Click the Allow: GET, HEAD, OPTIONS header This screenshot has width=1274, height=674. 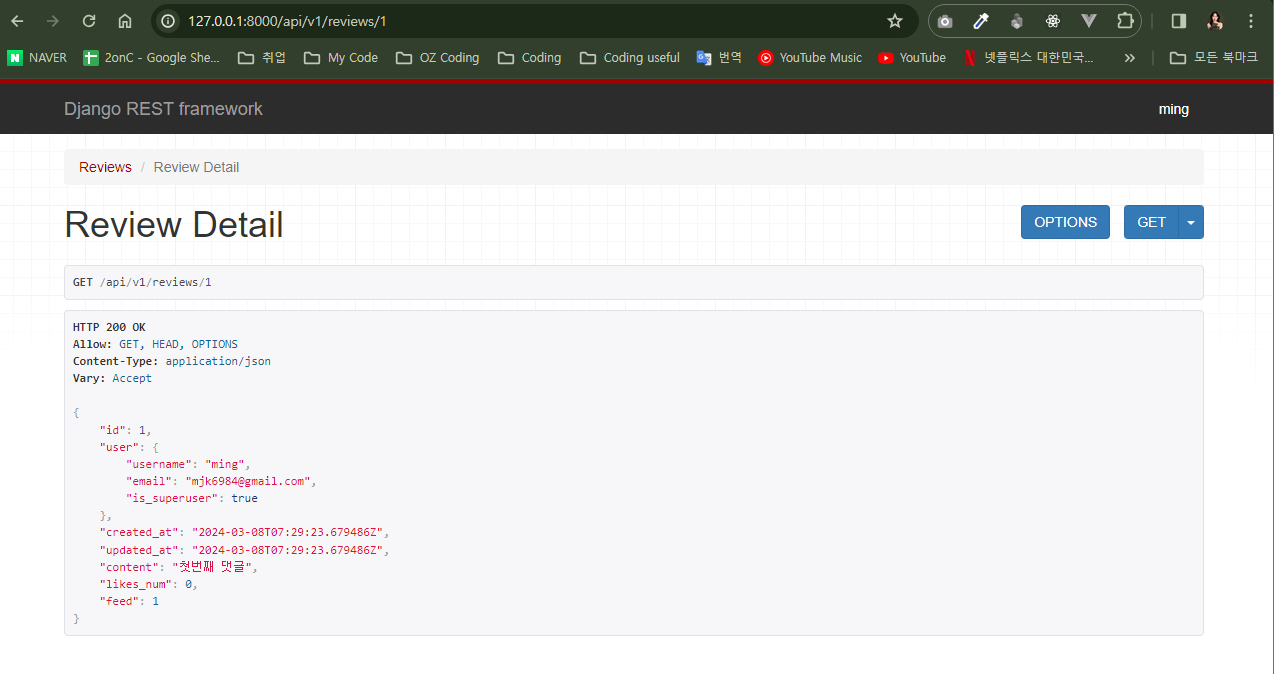click(x=155, y=344)
